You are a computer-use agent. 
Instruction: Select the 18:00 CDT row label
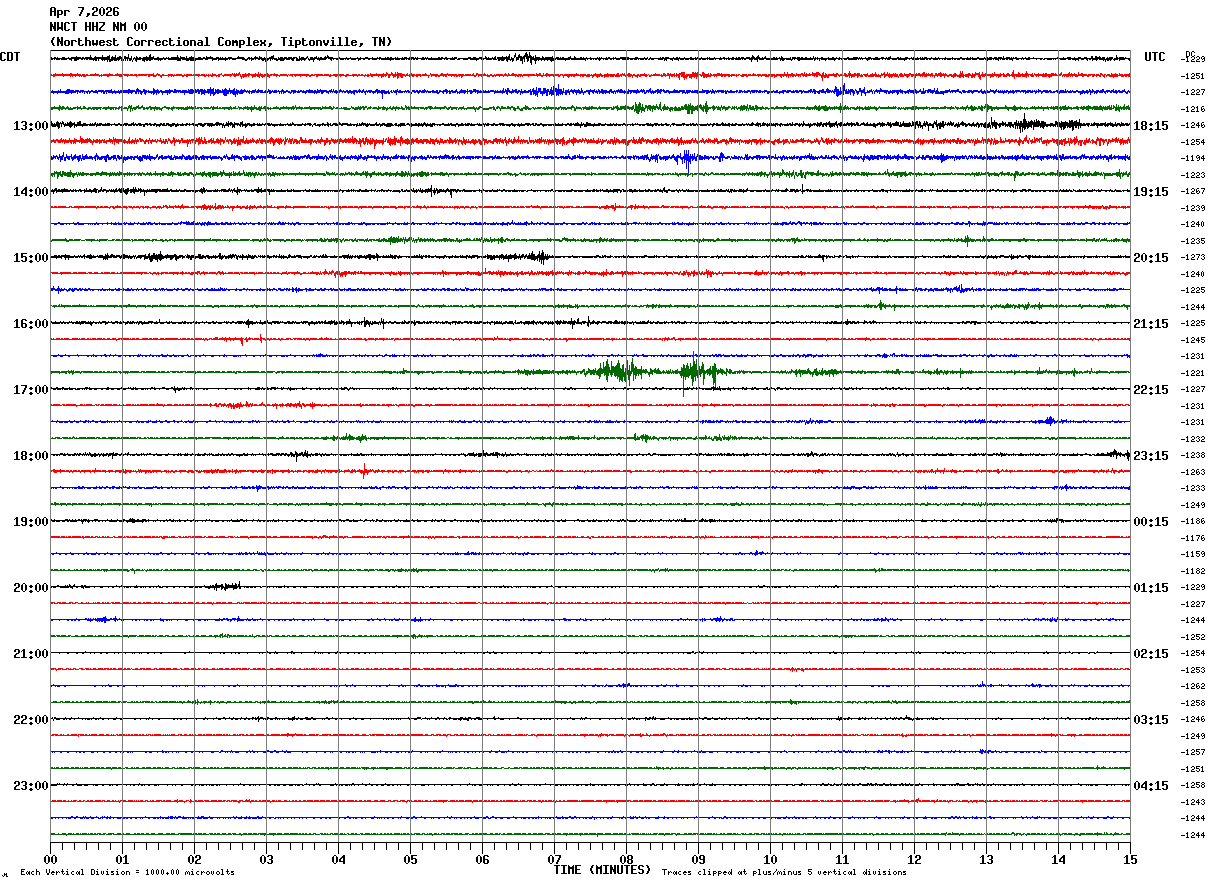click(31, 456)
